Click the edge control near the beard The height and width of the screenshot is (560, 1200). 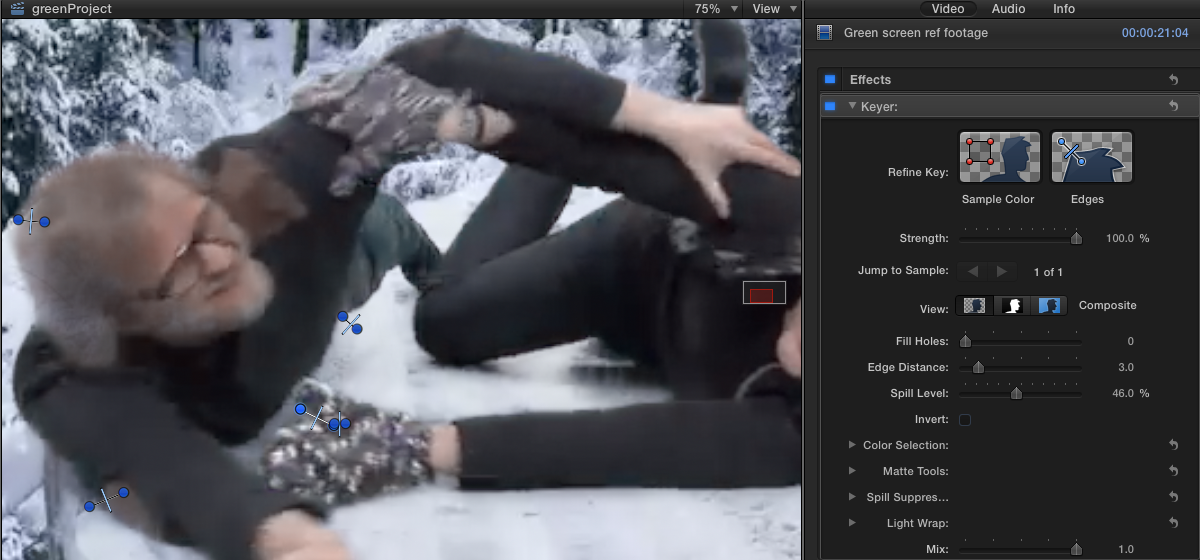coord(350,323)
